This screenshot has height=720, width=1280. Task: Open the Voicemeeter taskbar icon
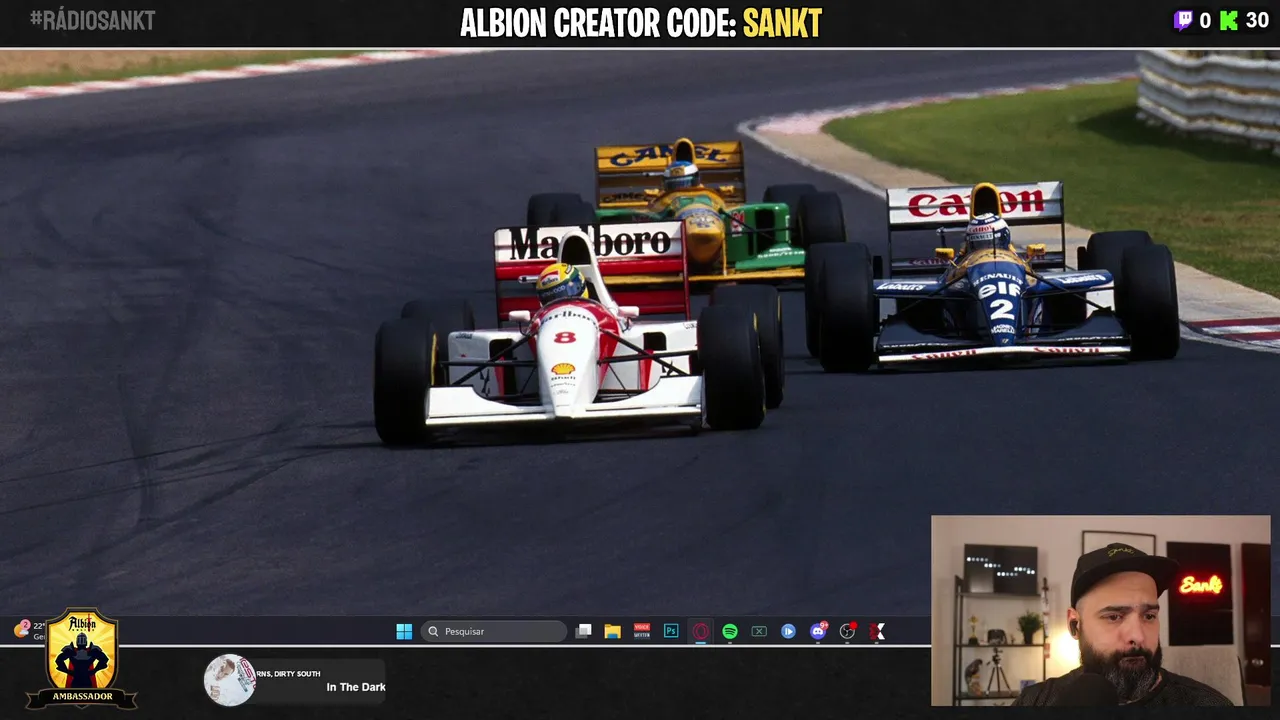pos(642,631)
